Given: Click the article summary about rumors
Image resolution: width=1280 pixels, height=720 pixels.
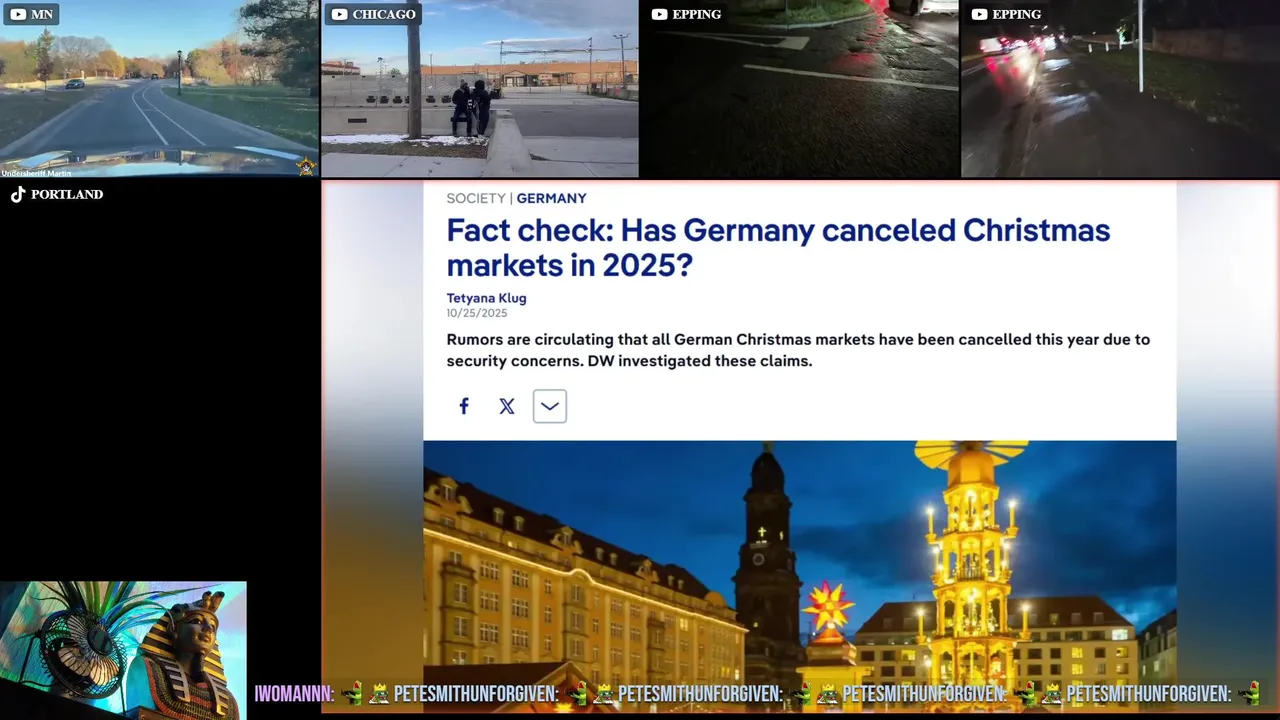Looking at the screenshot, I should click(x=798, y=350).
